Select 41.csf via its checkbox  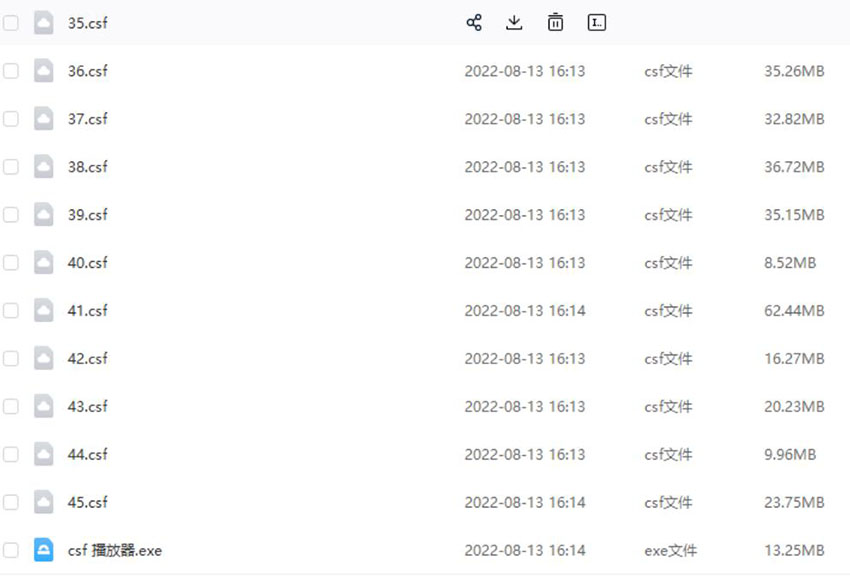[11, 310]
